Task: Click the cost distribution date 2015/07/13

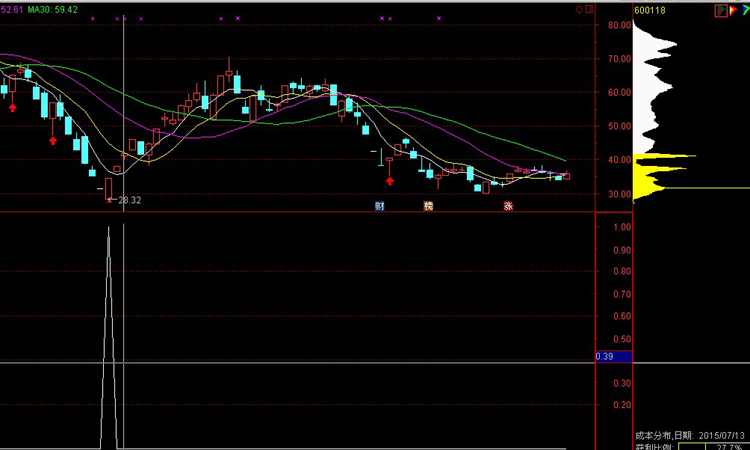Action: coord(722,436)
